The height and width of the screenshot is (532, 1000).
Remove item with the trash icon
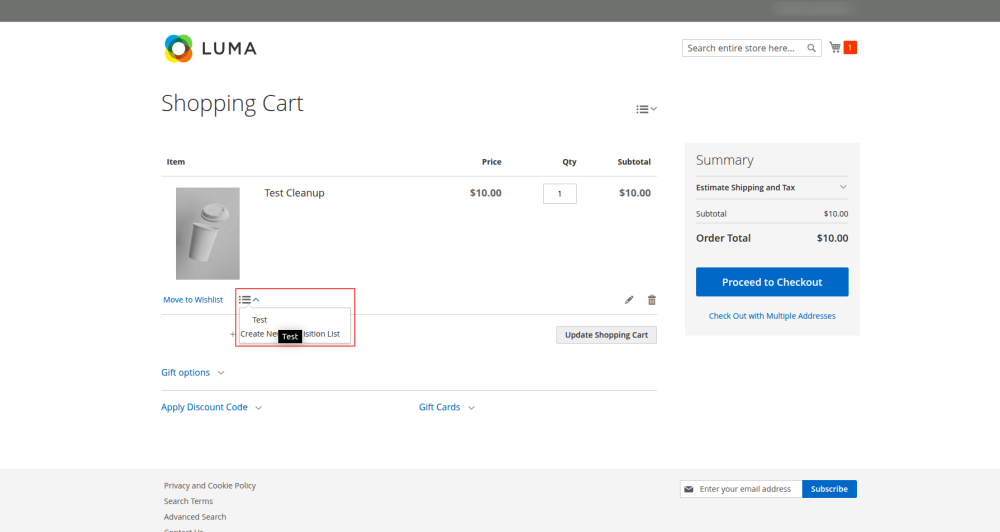pyautogui.click(x=652, y=300)
